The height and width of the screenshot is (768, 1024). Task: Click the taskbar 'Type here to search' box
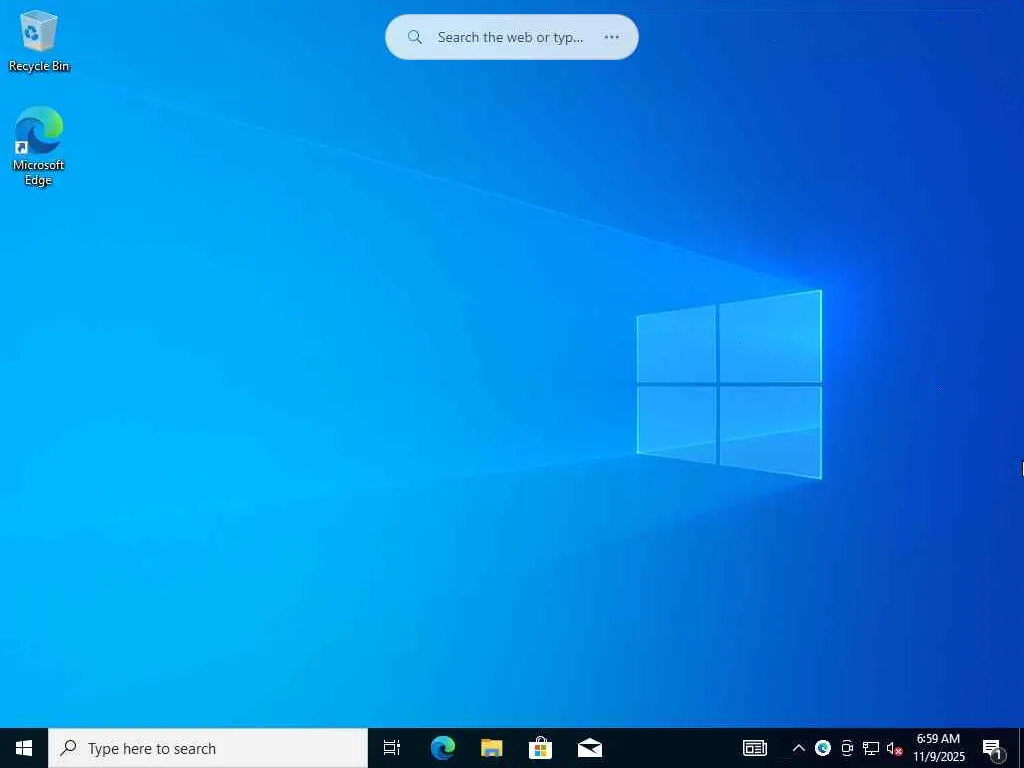[x=208, y=748]
